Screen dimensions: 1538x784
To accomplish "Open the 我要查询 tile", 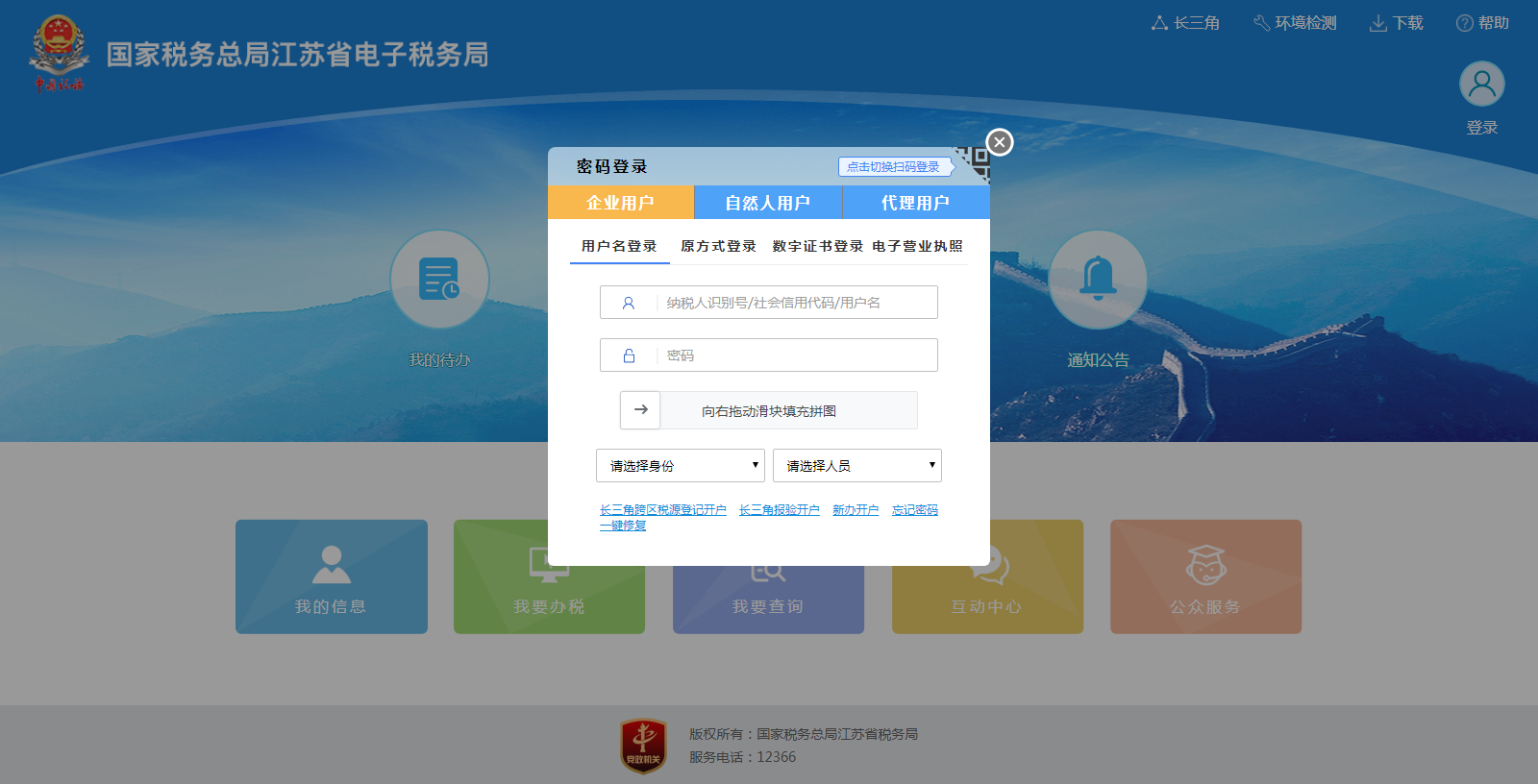I will pyautogui.click(x=768, y=600).
